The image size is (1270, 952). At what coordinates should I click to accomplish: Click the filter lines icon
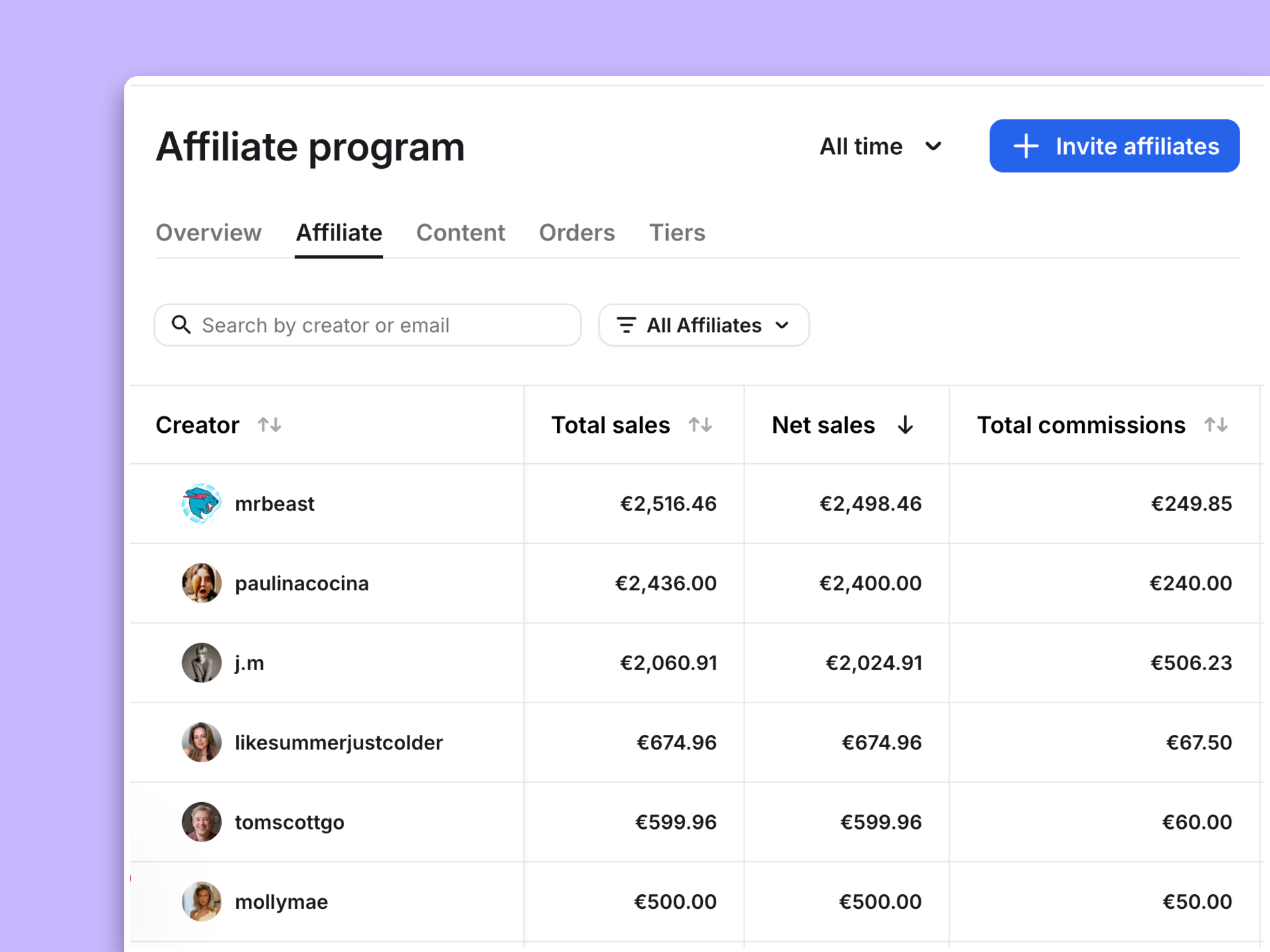click(626, 325)
